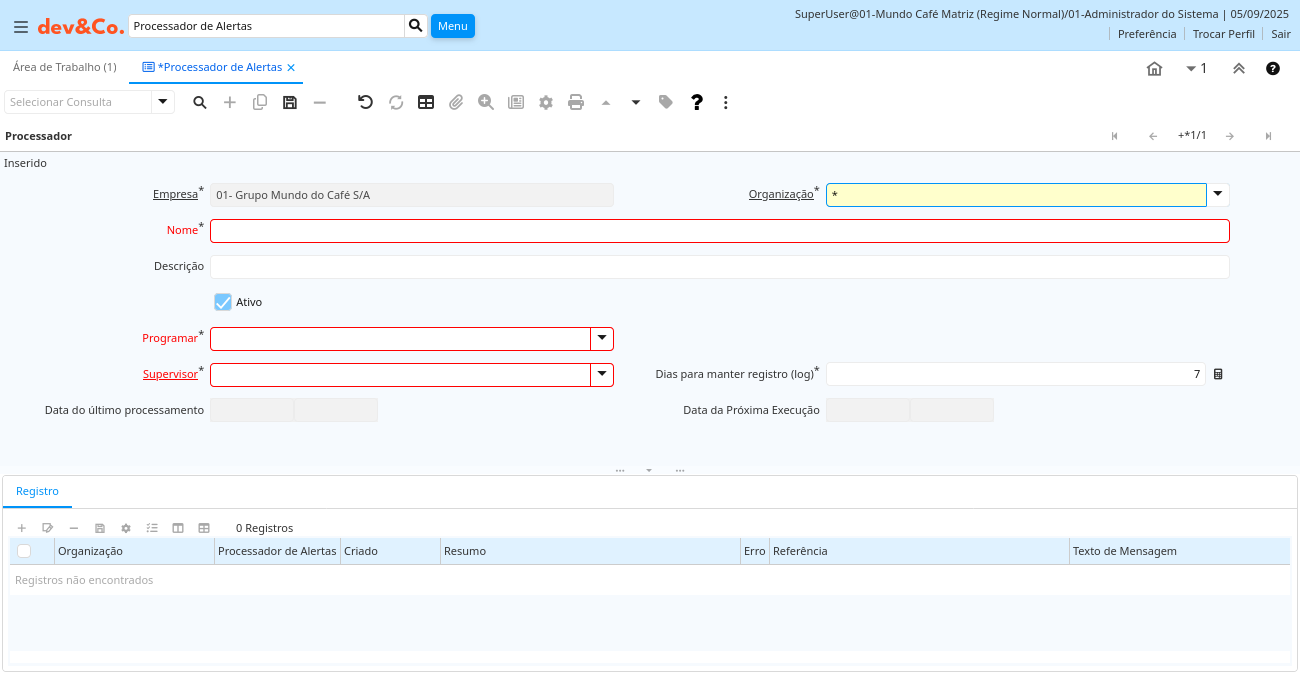Click the Print icon in toolbar

576,102
